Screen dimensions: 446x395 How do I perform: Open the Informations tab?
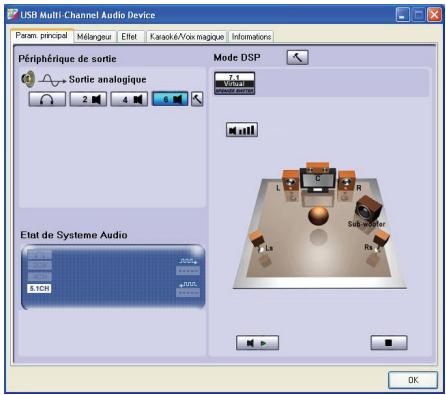pyautogui.click(x=251, y=37)
